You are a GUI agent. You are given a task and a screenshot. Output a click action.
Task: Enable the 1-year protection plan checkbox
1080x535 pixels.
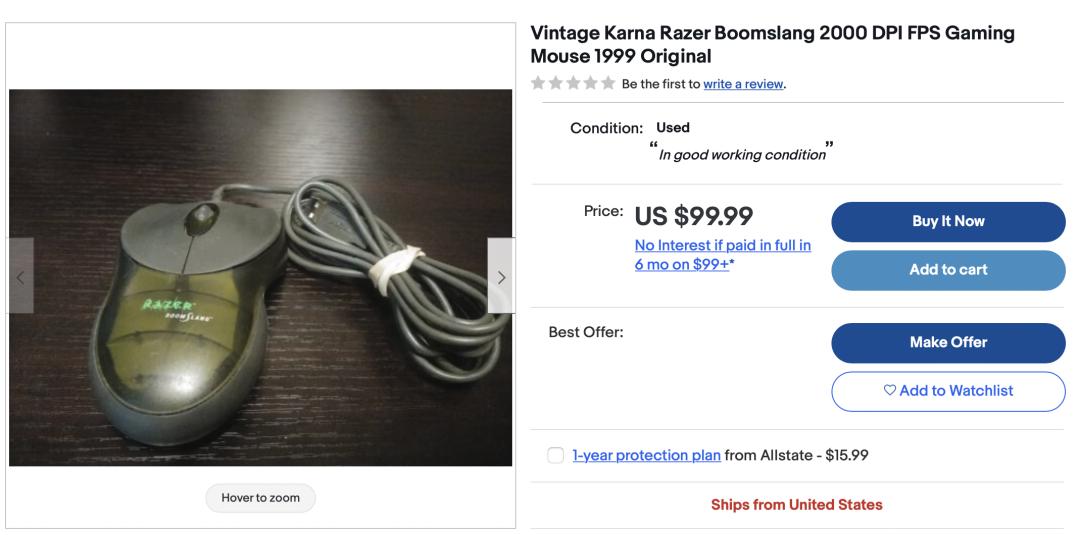[555, 456]
